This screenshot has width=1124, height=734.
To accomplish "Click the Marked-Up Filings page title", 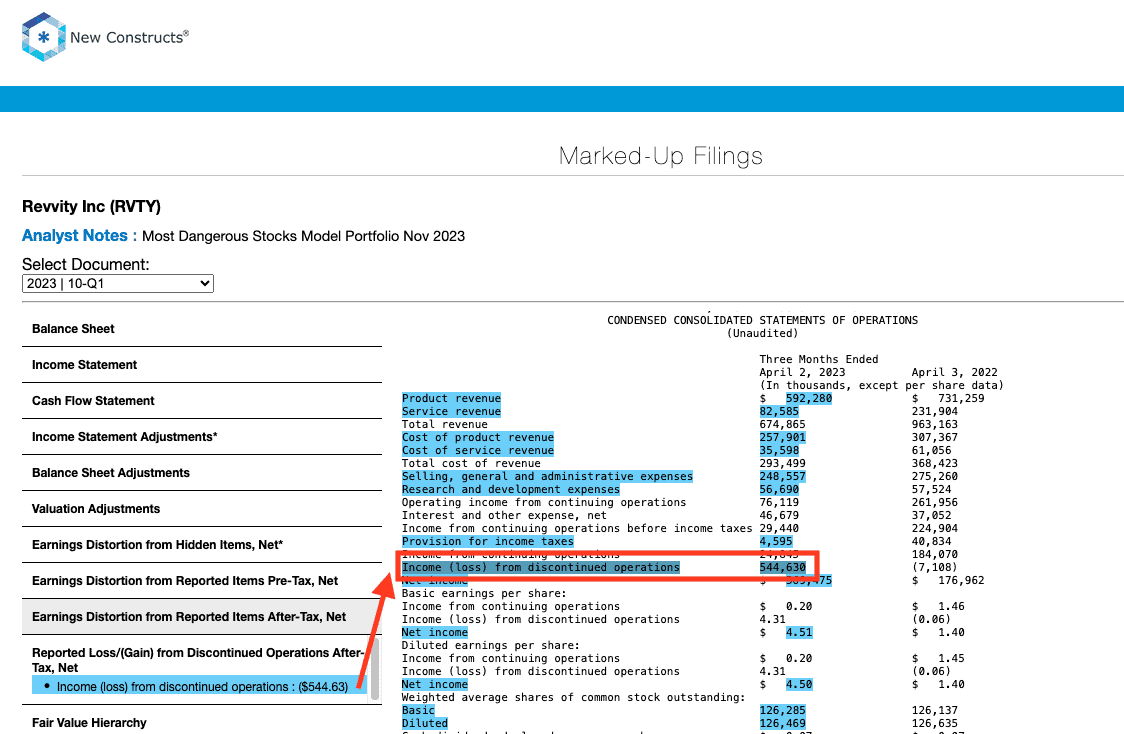I will click(660, 156).
